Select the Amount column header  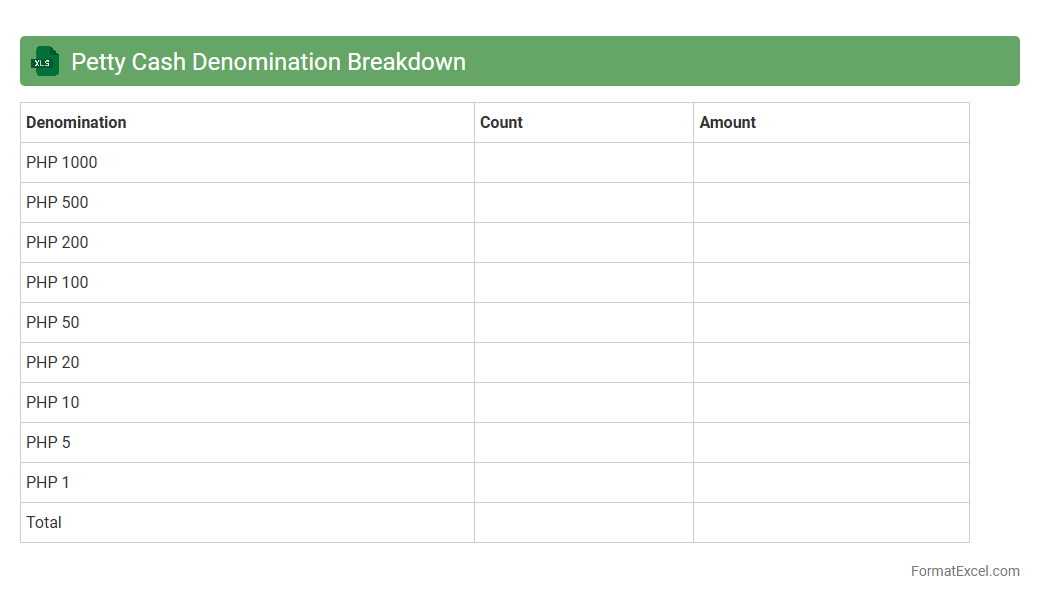pyautogui.click(x=727, y=122)
